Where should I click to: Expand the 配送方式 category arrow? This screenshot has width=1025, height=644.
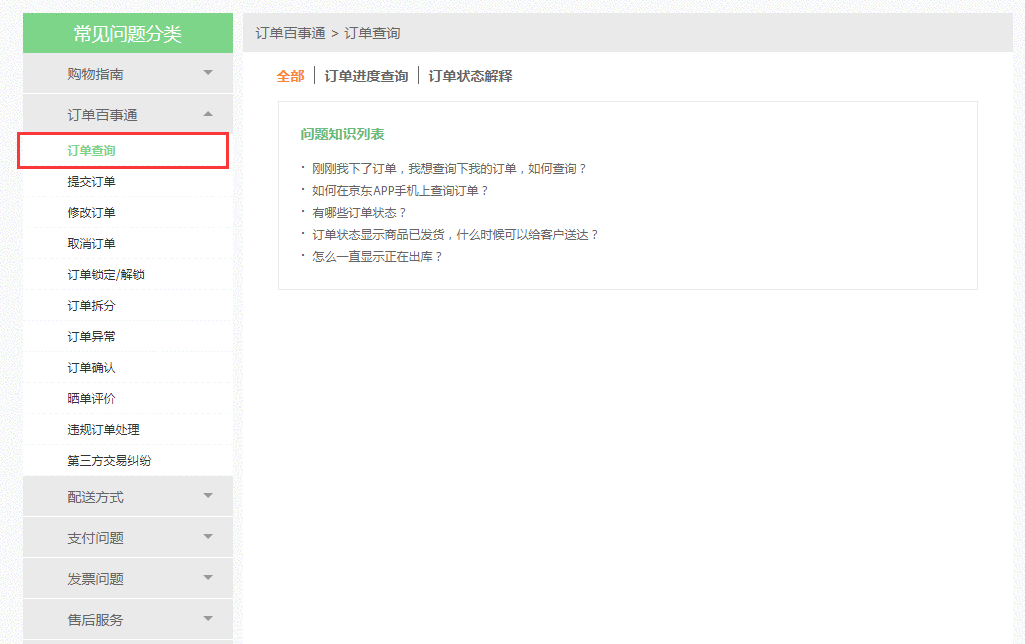[x=208, y=496]
